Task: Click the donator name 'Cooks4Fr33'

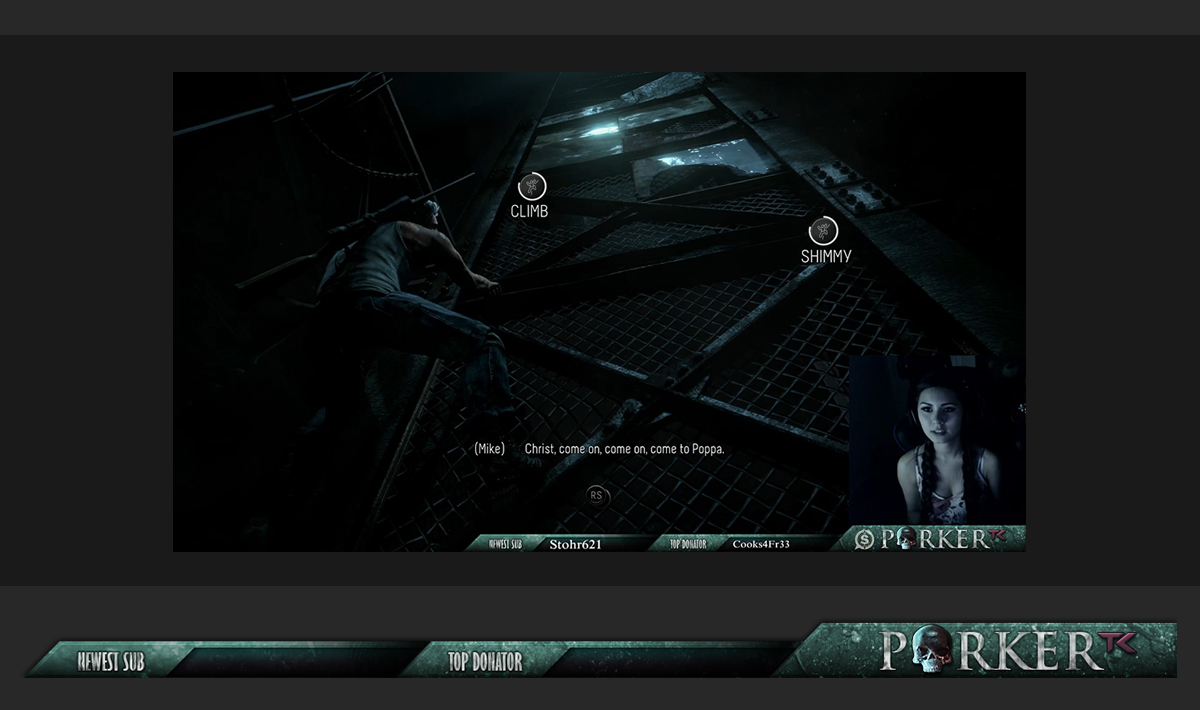Action: [x=761, y=544]
